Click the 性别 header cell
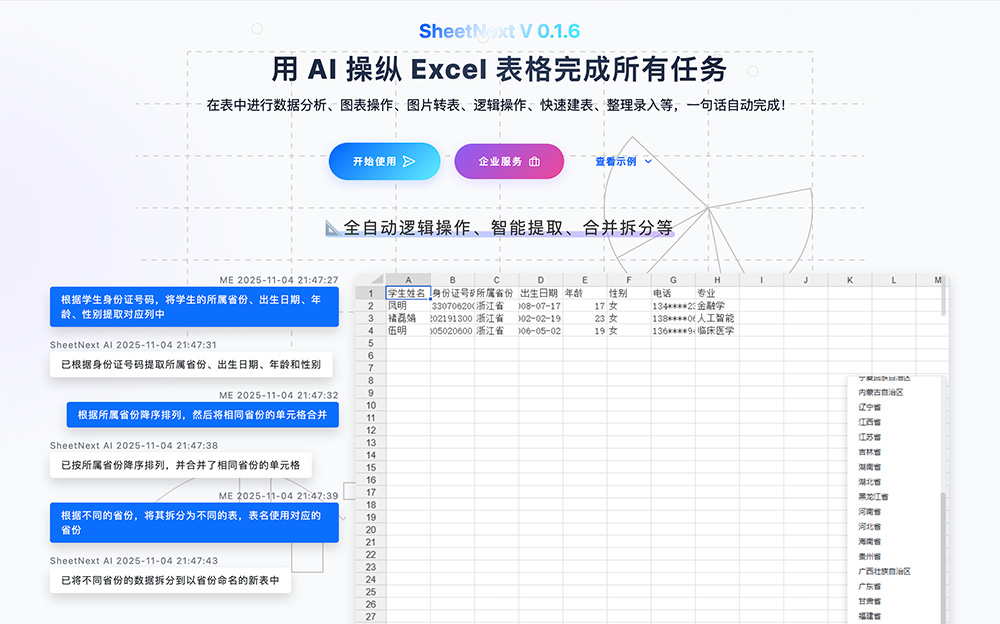 tap(628, 293)
